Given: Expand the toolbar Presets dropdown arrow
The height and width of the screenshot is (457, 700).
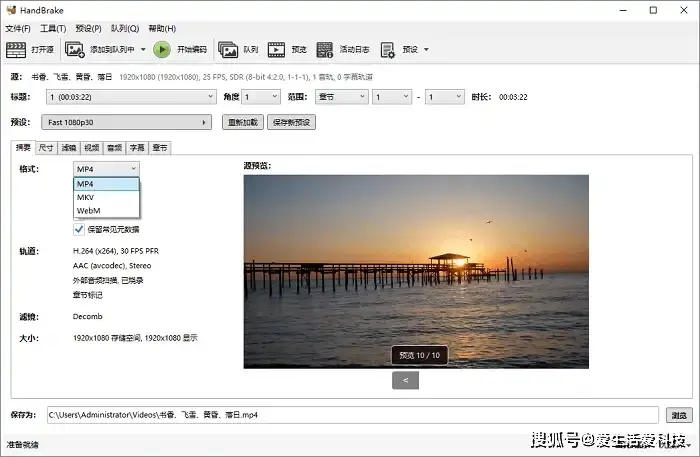Looking at the screenshot, I should point(426,50).
